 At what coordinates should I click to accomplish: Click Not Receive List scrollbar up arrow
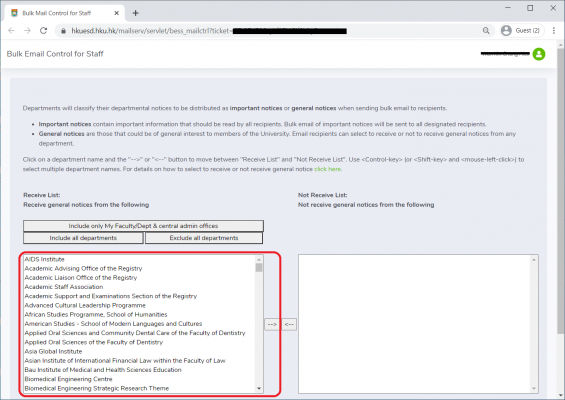(534, 260)
